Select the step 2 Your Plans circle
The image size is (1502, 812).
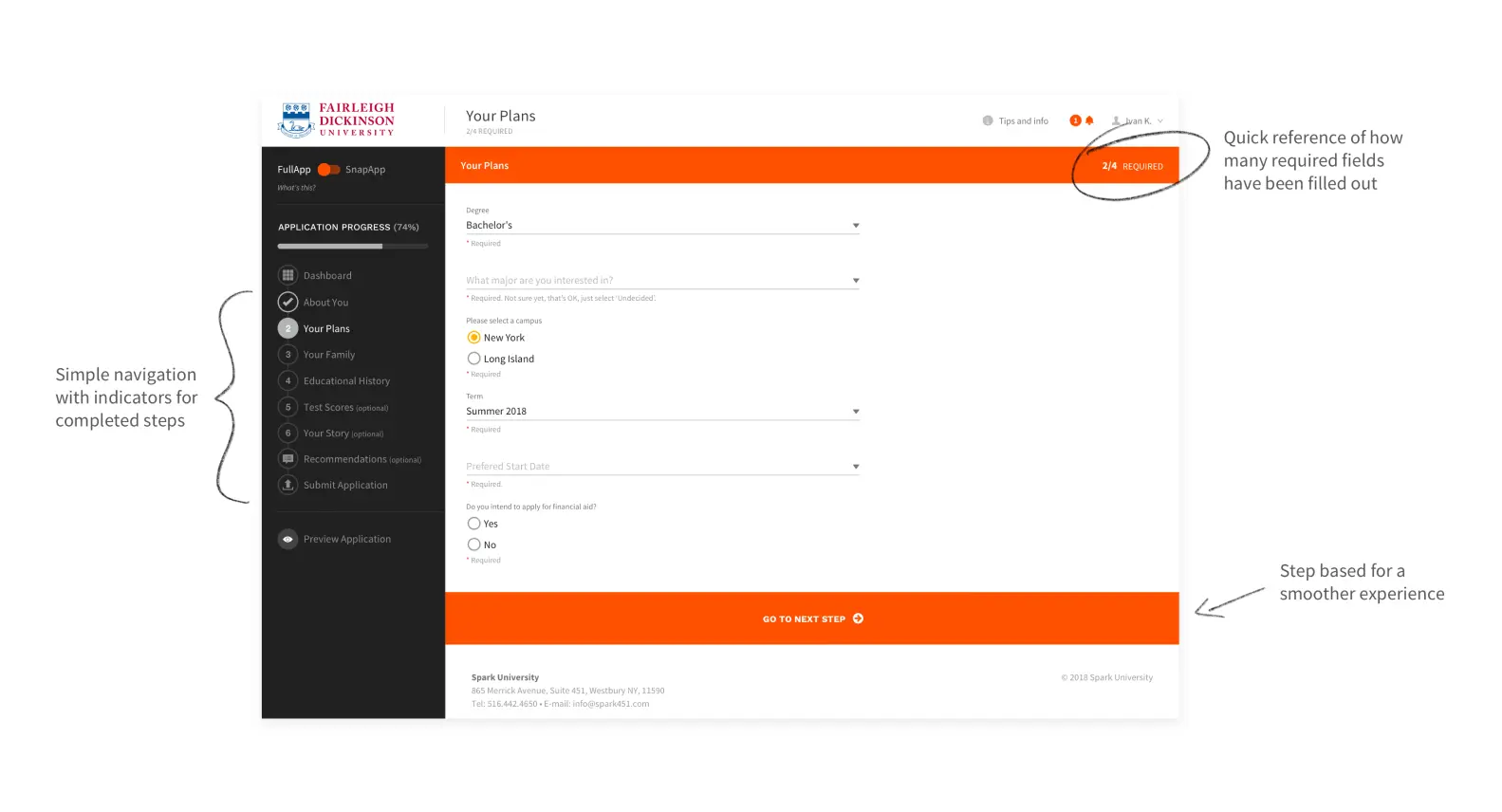[287, 328]
